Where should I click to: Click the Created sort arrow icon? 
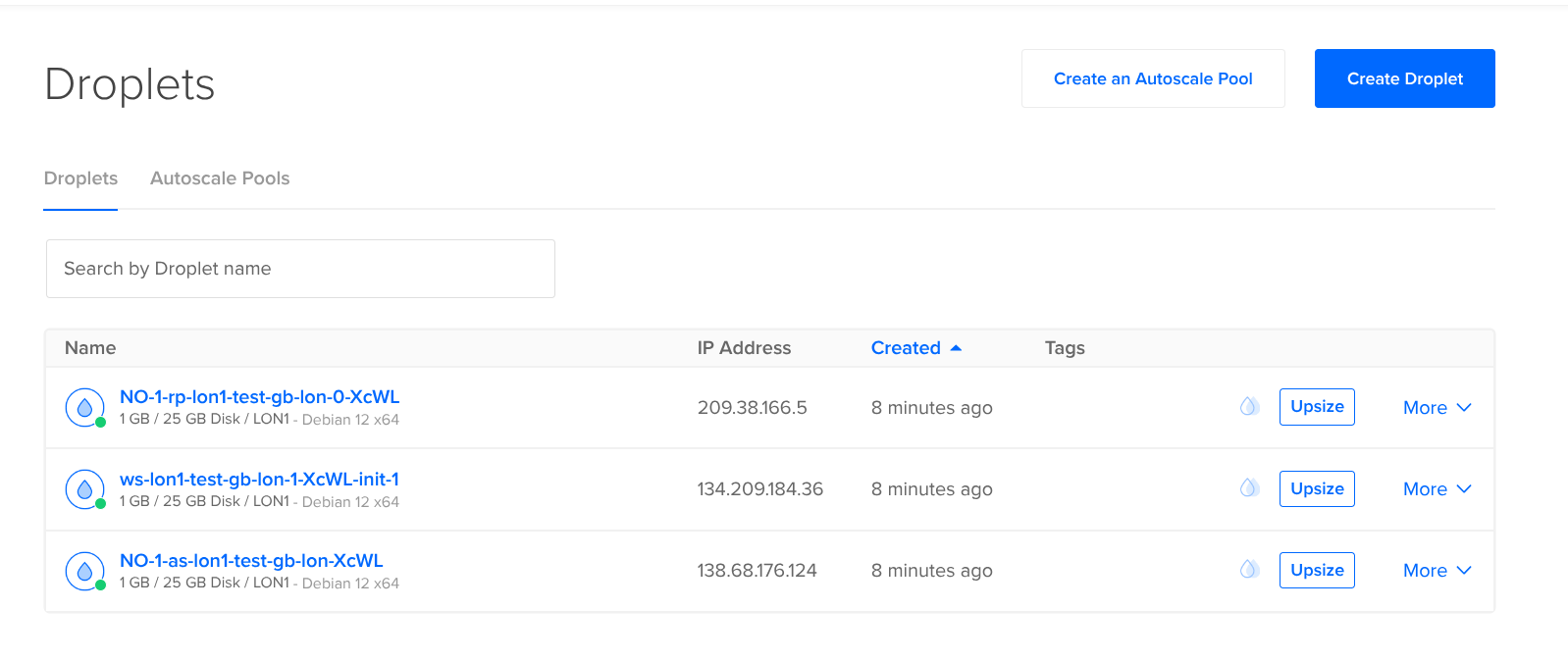pos(956,348)
